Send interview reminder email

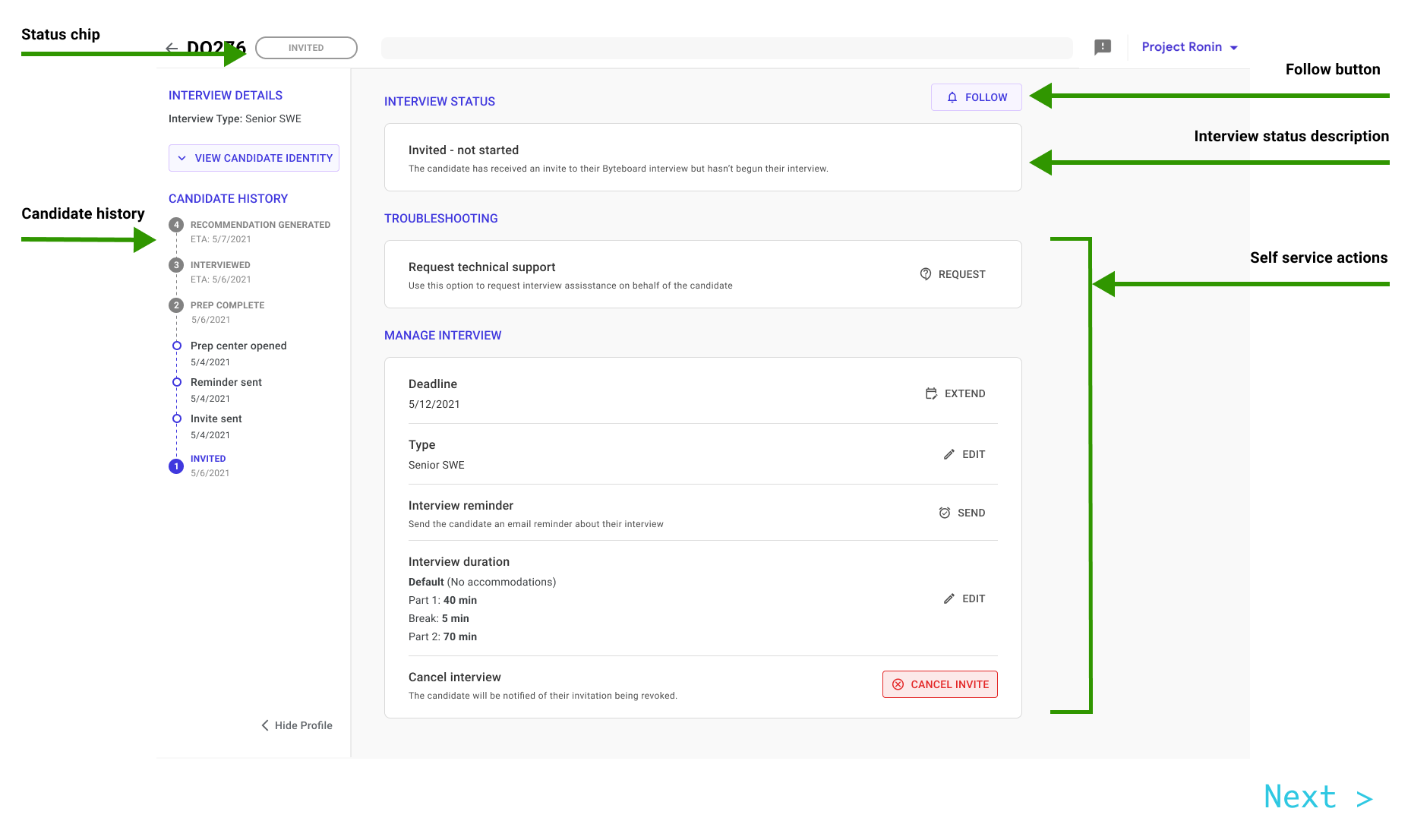(x=961, y=513)
